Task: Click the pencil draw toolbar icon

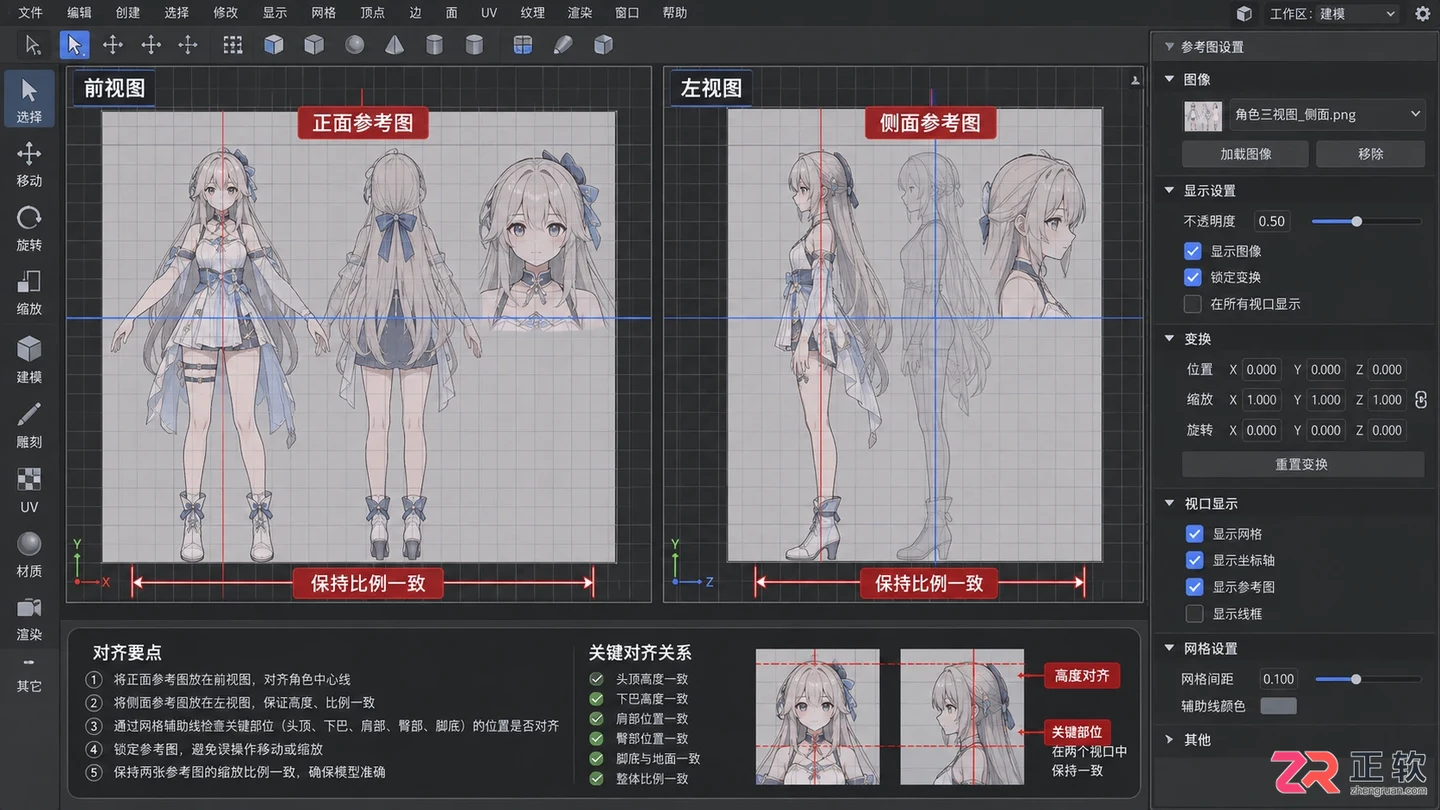Action: pyautogui.click(x=563, y=44)
